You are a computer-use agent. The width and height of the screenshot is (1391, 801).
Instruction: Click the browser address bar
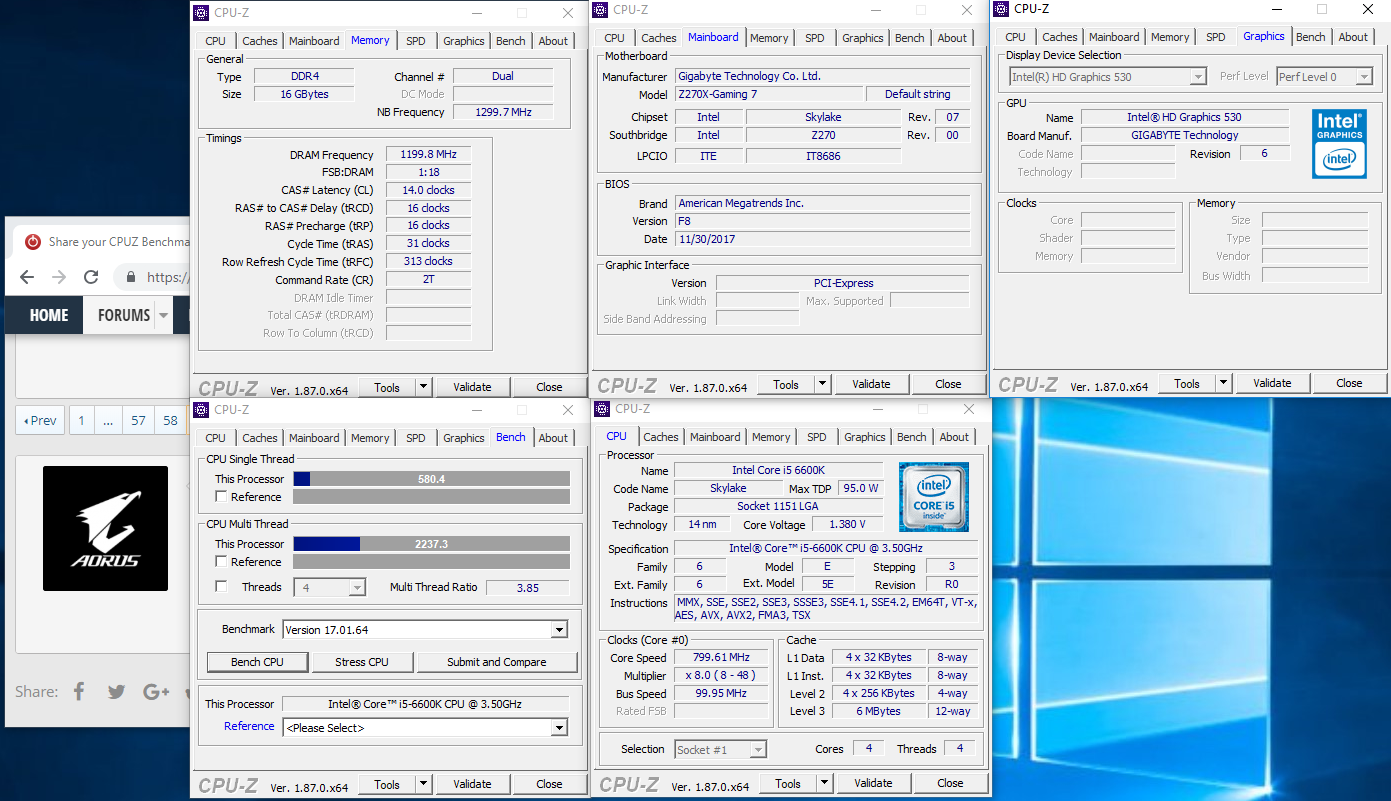point(150,277)
